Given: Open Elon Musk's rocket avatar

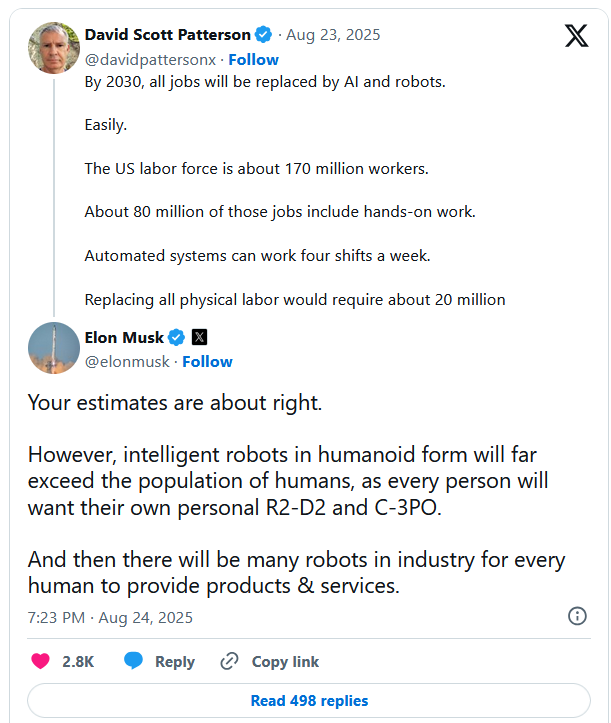Looking at the screenshot, I should (x=53, y=349).
